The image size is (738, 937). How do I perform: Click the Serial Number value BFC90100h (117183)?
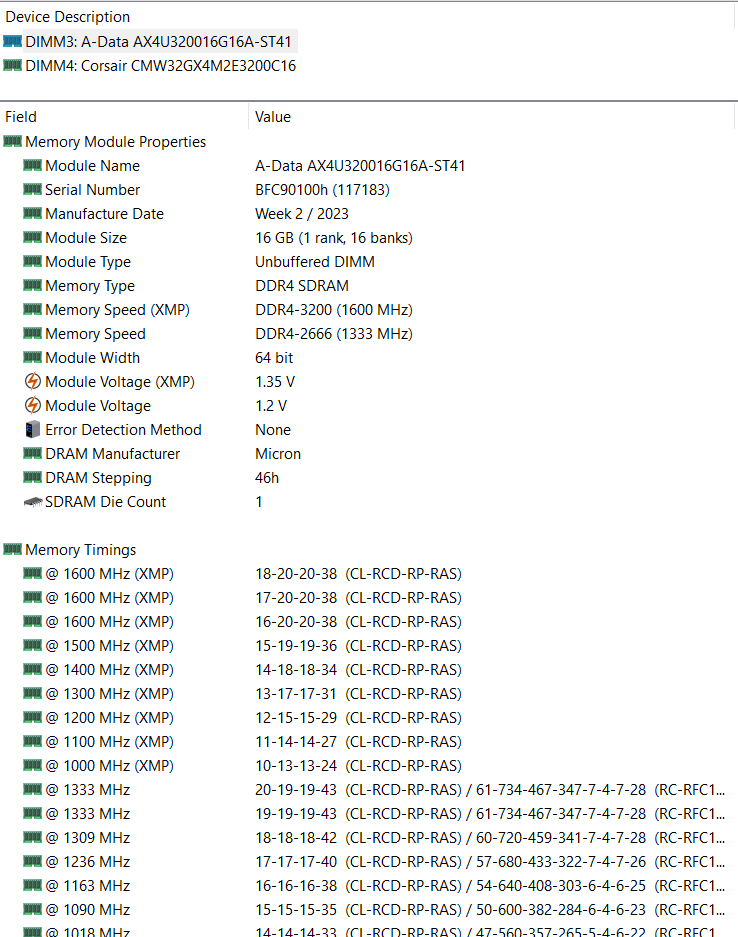(322, 190)
